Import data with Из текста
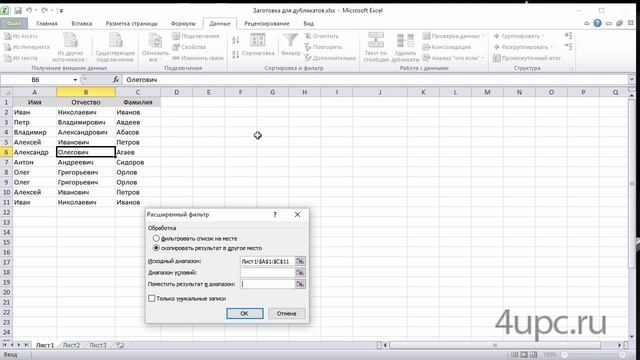 [21, 58]
